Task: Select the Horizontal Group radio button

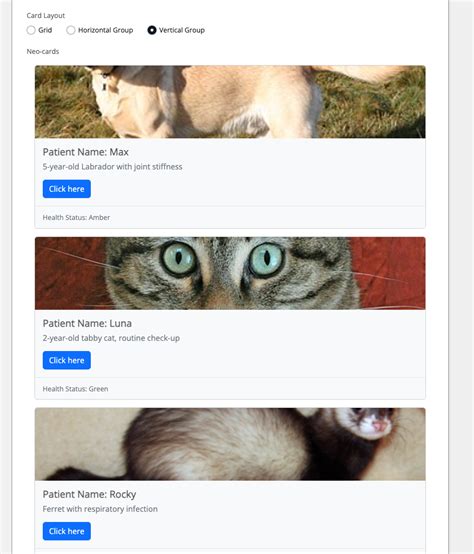Action: [x=71, y=30]
